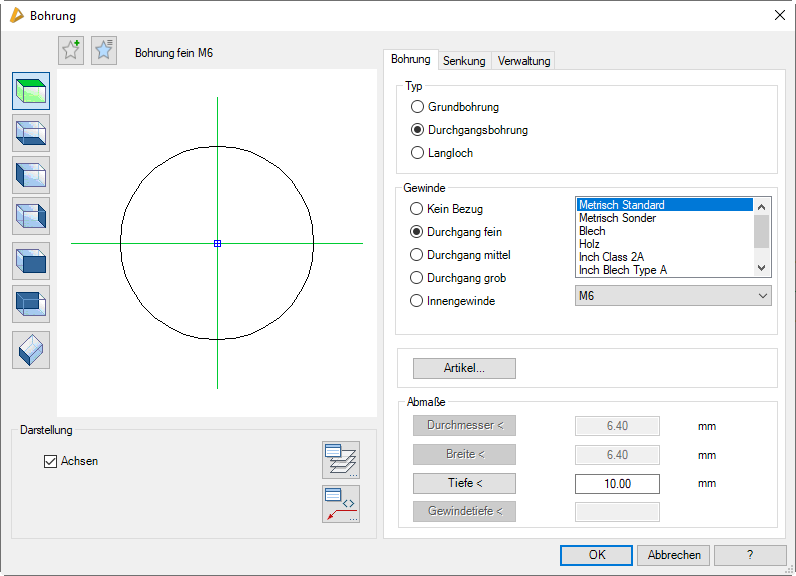The width and height of the screenshot is (796, 576).
Task: Open the layer settings icon button
Action: tap(341, 460)
